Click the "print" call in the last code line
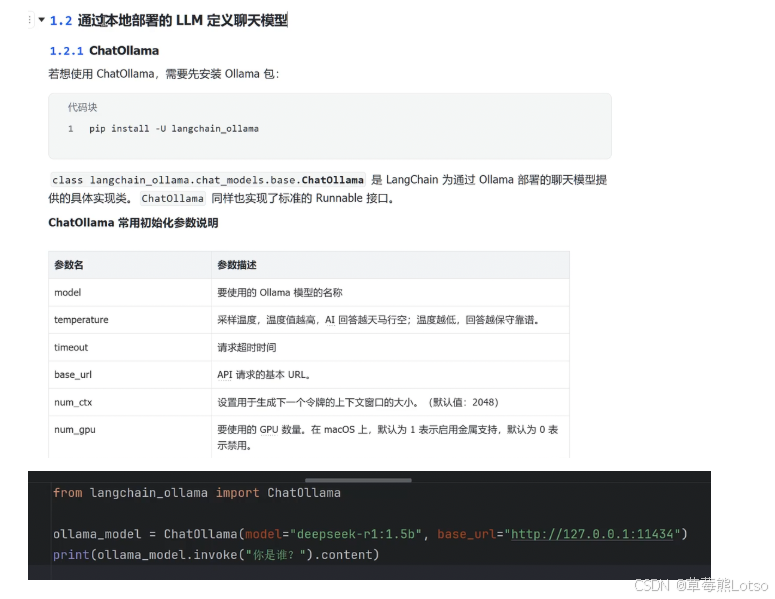 coord(71,555)
